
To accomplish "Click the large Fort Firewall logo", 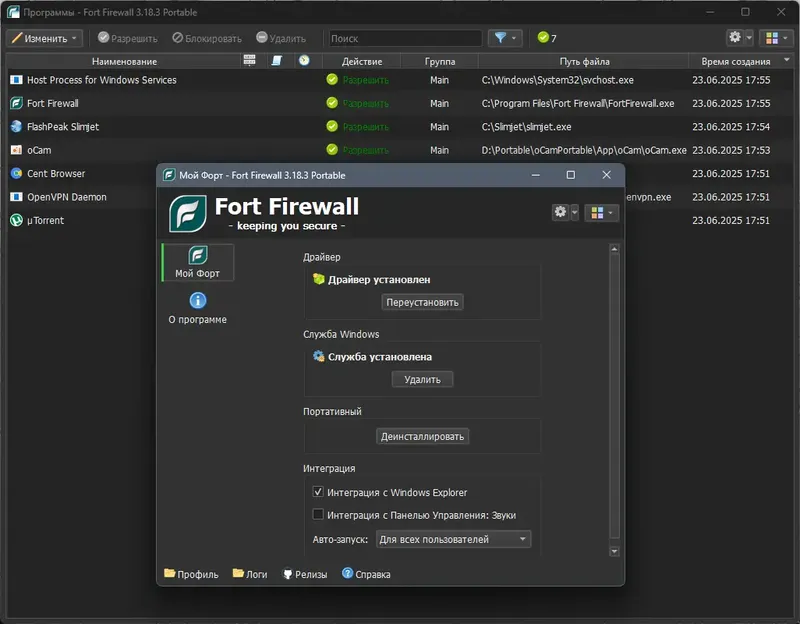I will 188,214.
